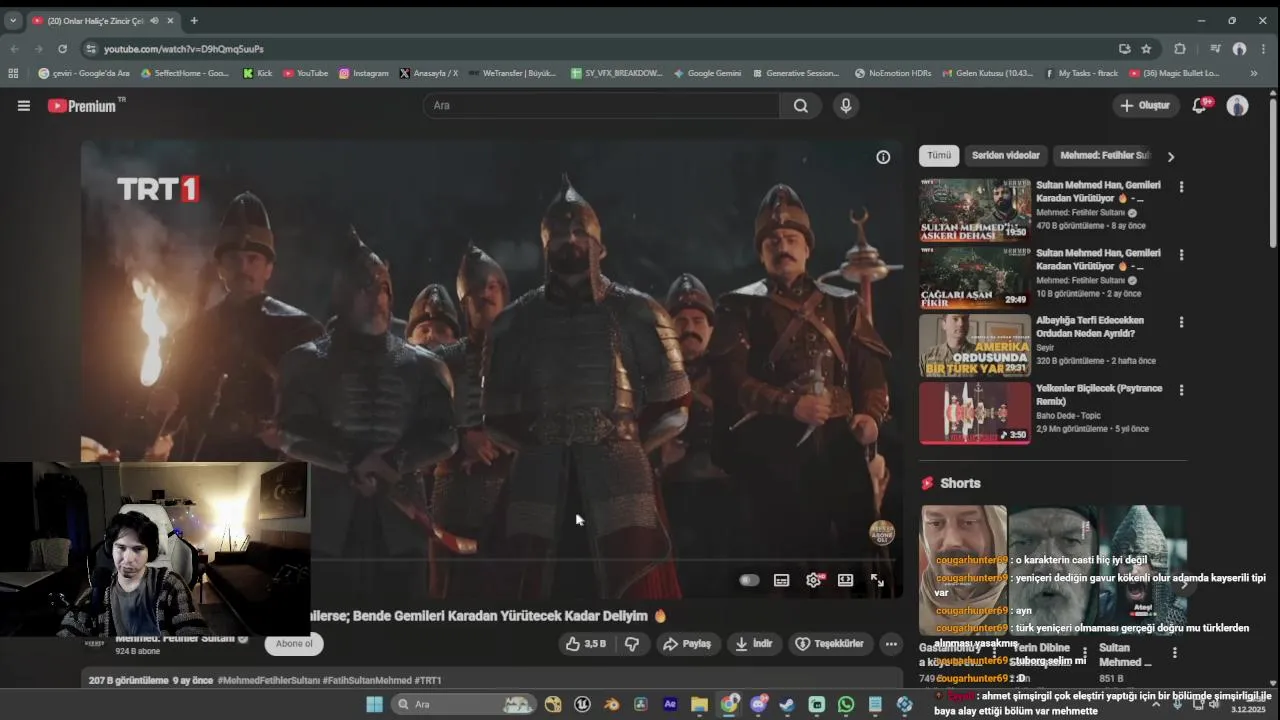
Task: Mute the tab via speaker icon
Action: coord(154,21)
